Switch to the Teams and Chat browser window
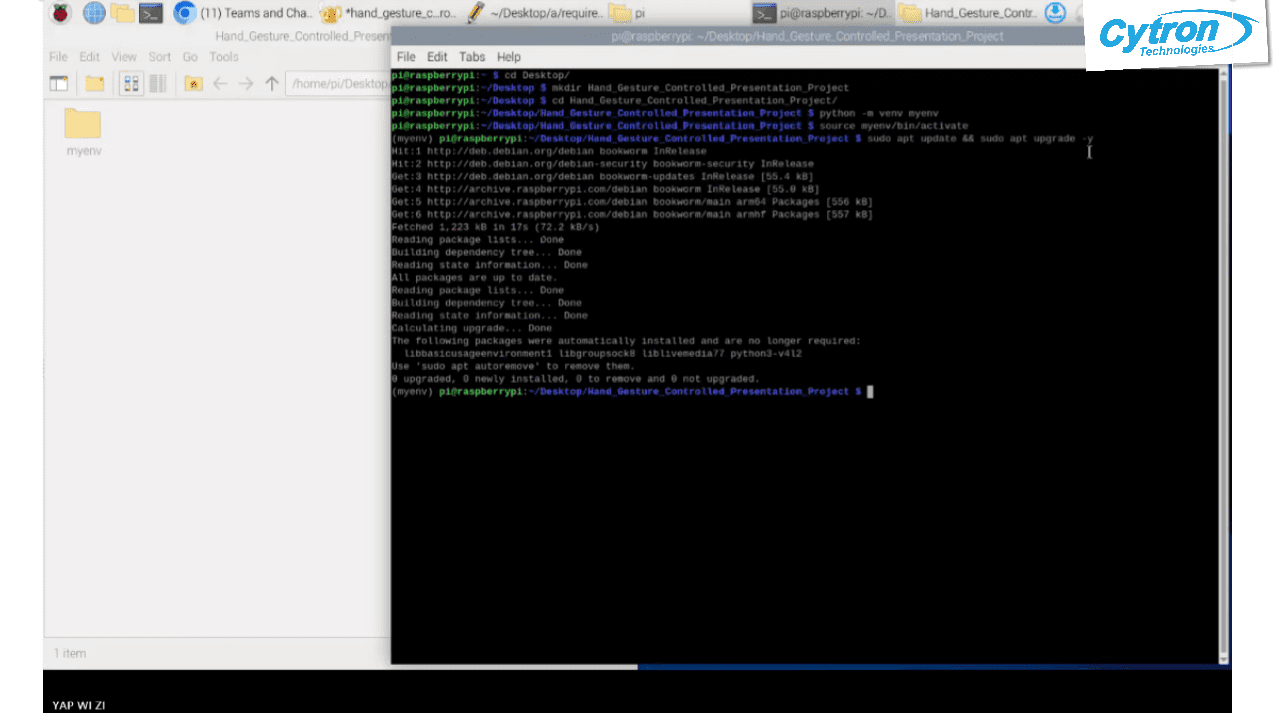The image size is (1273, 713). [x=243, y=13]
